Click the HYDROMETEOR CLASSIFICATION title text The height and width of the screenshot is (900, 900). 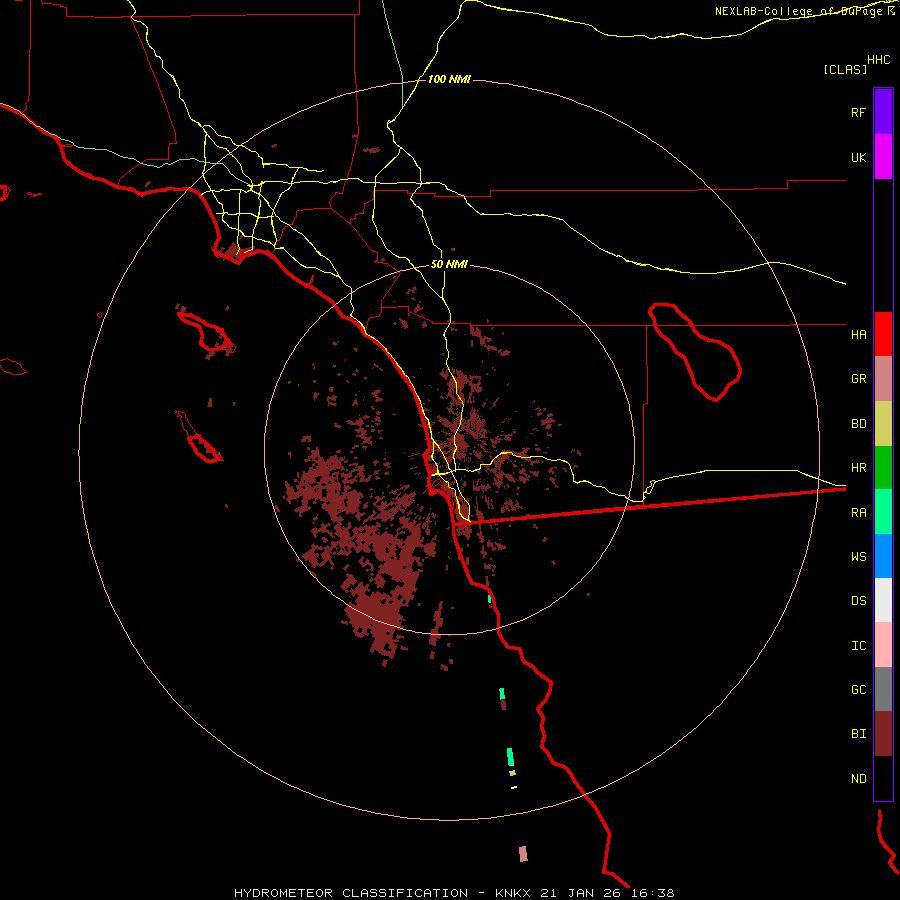click(x=351, y=893)
